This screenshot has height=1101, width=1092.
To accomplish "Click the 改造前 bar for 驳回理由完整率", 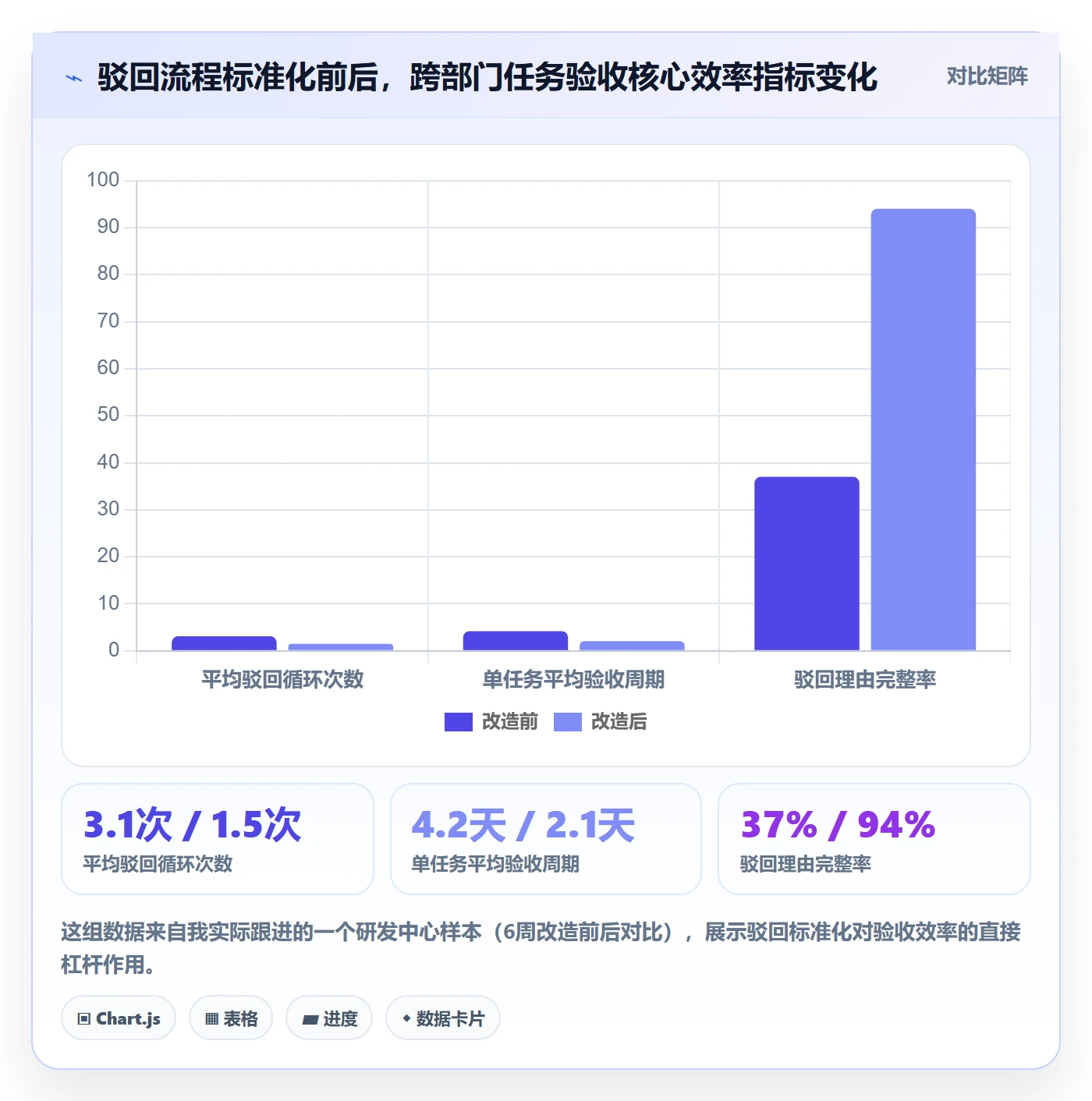I will [807, 564].
